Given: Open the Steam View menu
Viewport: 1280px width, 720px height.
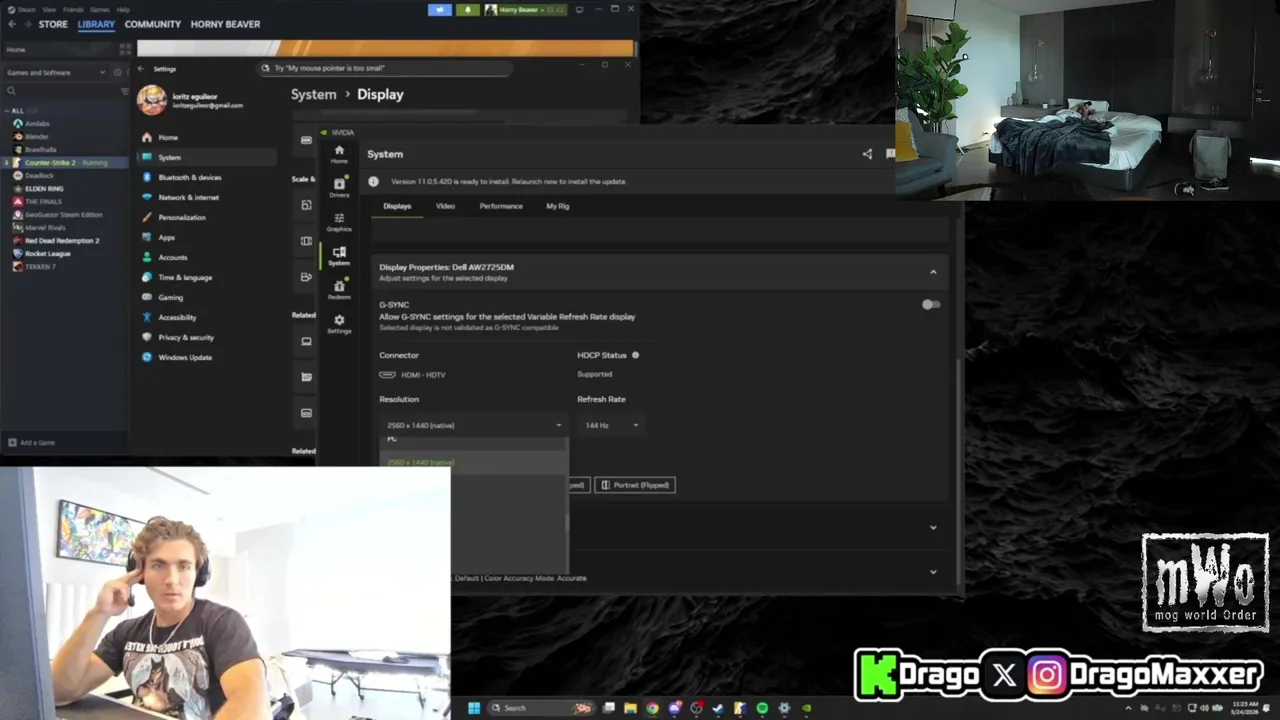Looking at the screenshot, I should click(x=49, y=9).
